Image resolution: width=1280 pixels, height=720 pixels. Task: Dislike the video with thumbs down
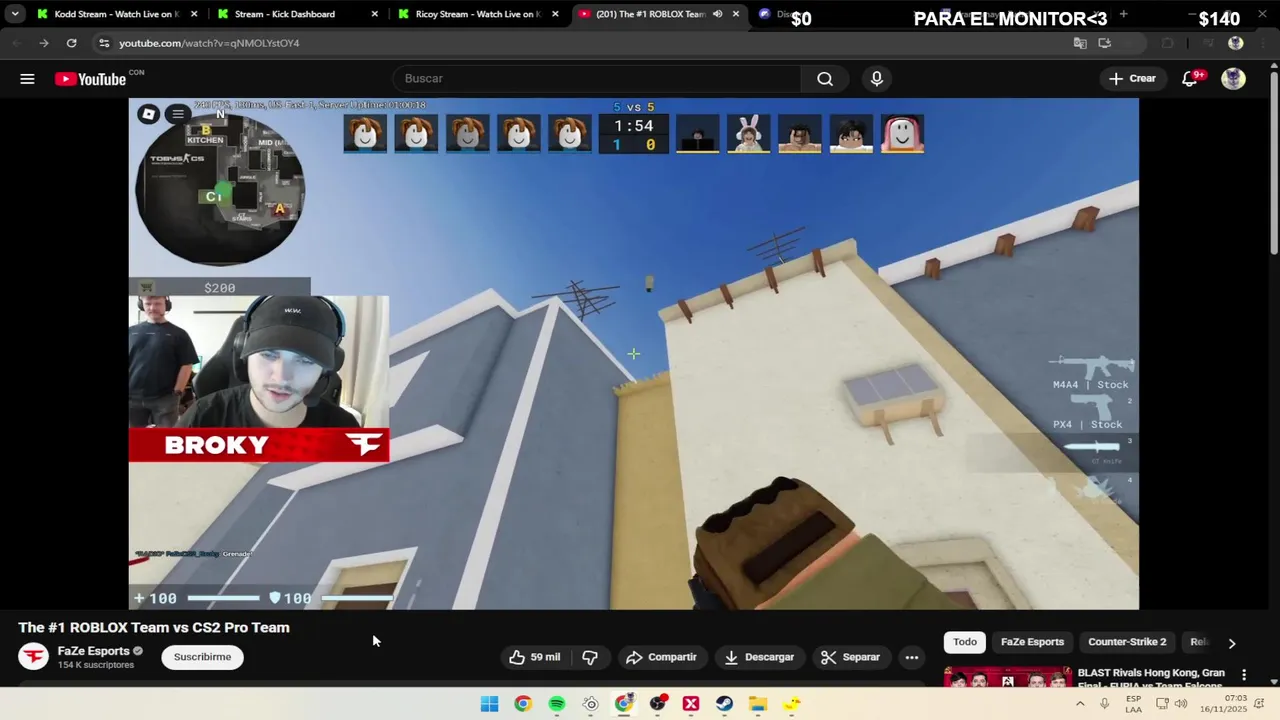coord(590,657)
